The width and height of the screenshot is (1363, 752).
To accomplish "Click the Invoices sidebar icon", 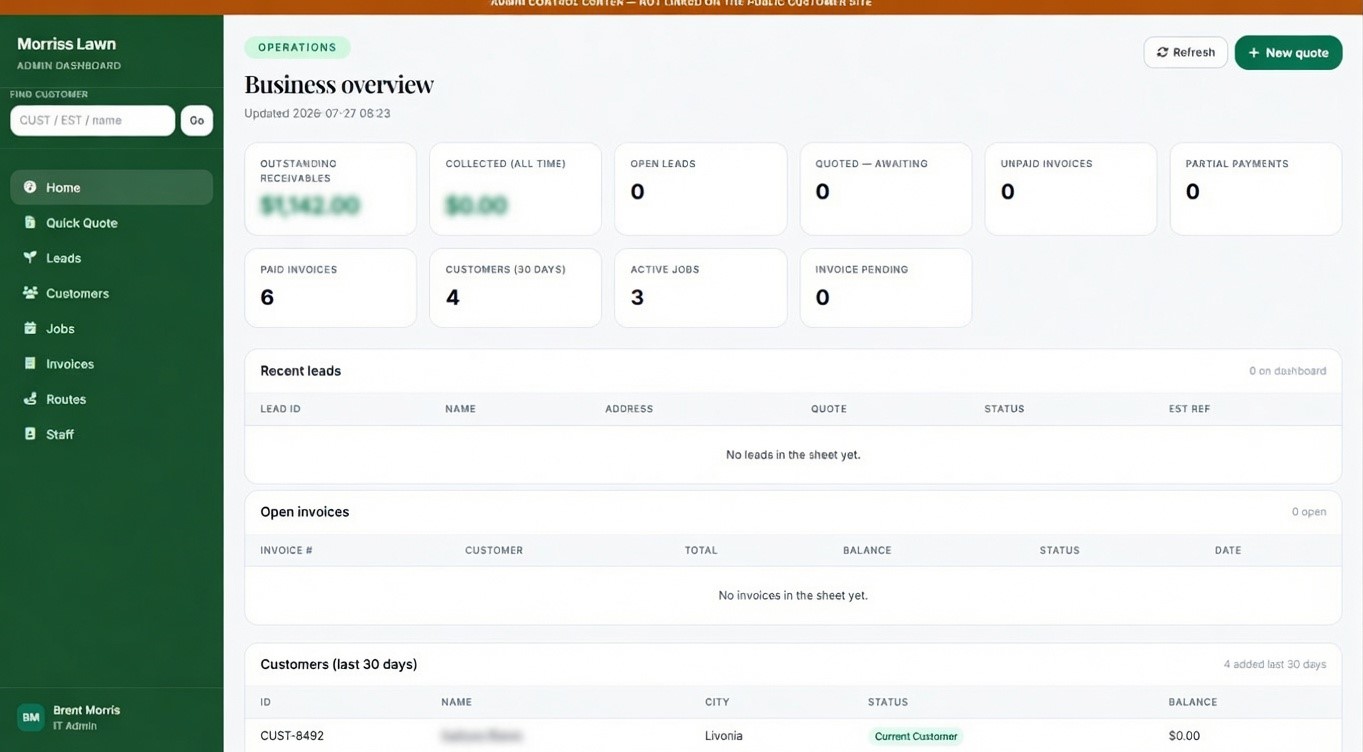I will (30, 363).
